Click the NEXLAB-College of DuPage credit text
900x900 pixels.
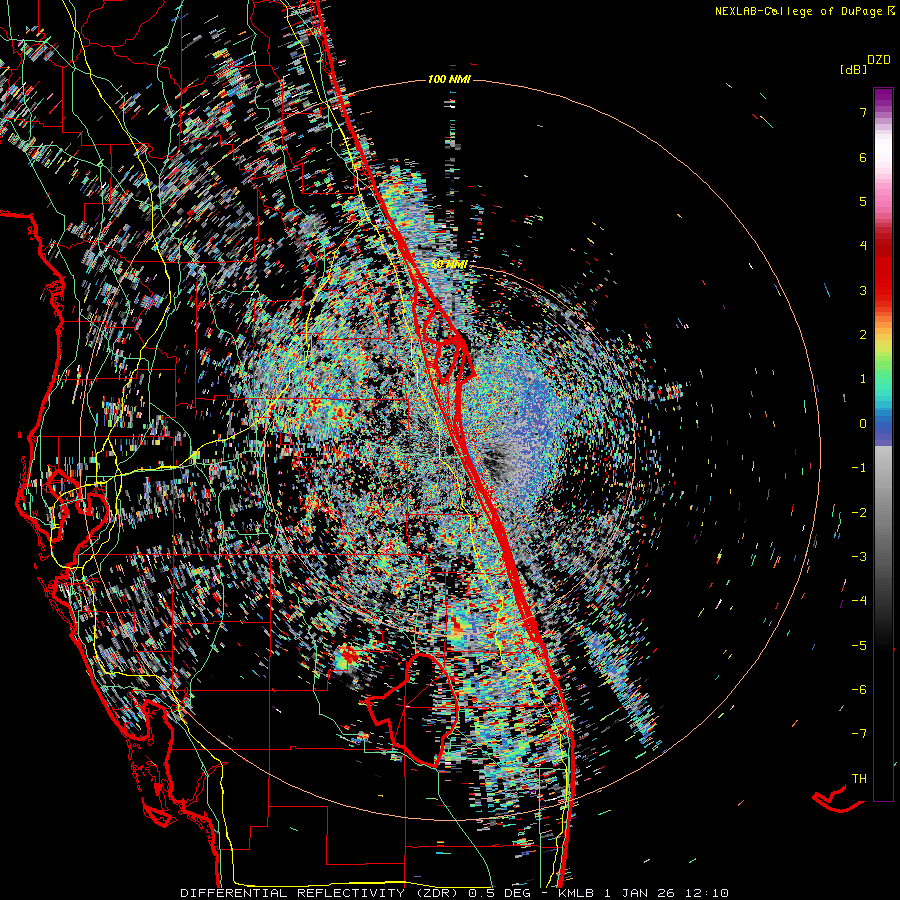pos(804,11)
